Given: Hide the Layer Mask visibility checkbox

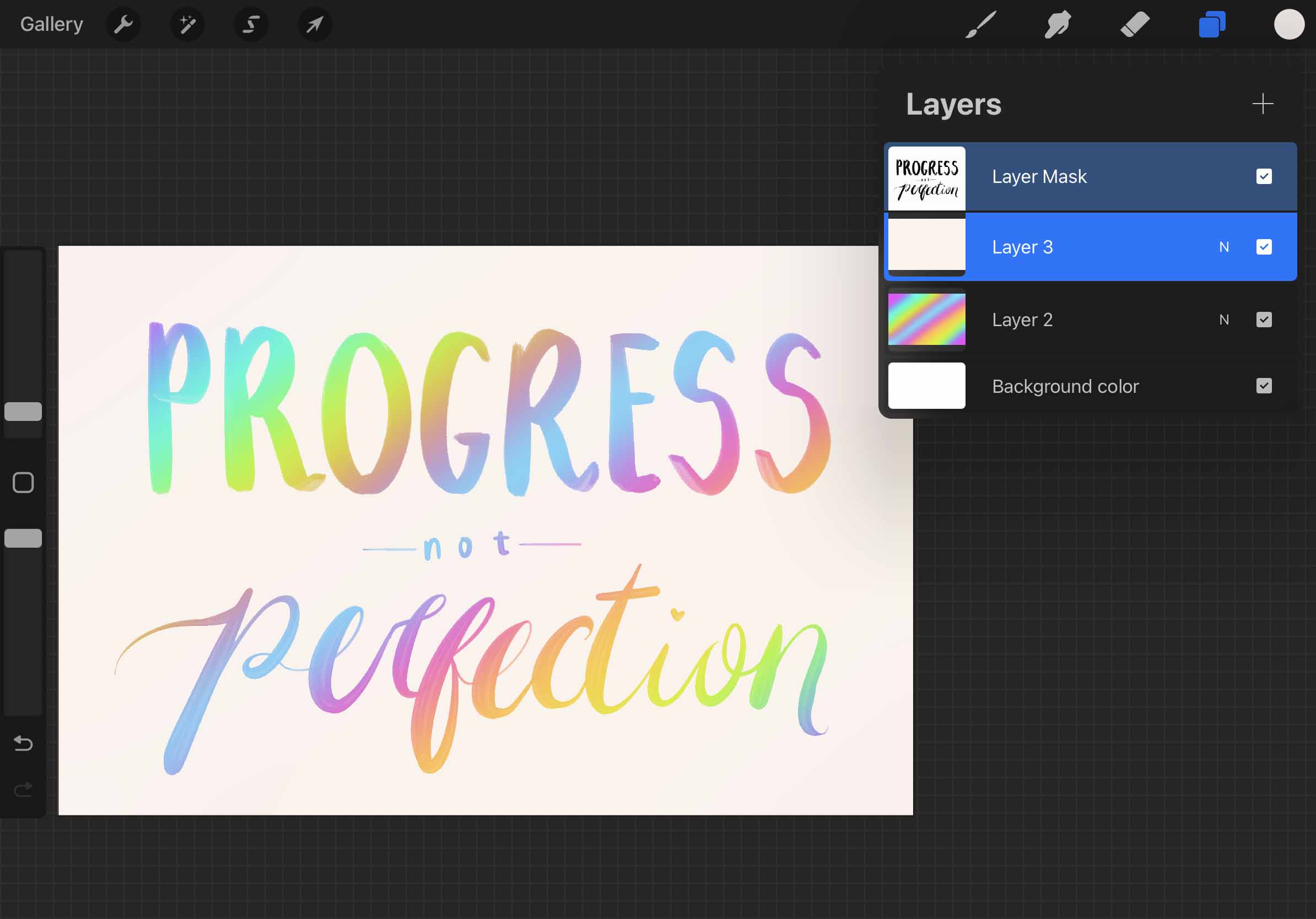Looking at the screenshot, I should [1264, 176].
